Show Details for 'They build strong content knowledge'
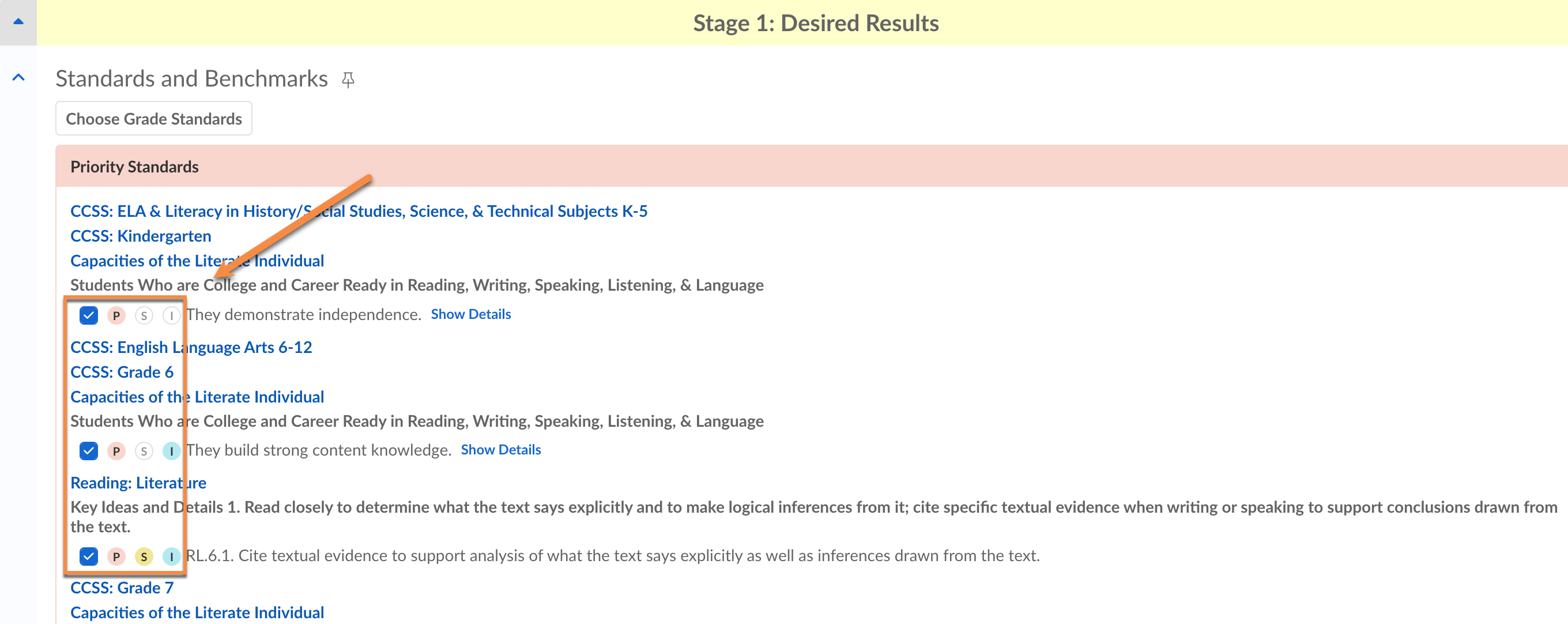Screen dimensions: 1568x624 (500, 450)
